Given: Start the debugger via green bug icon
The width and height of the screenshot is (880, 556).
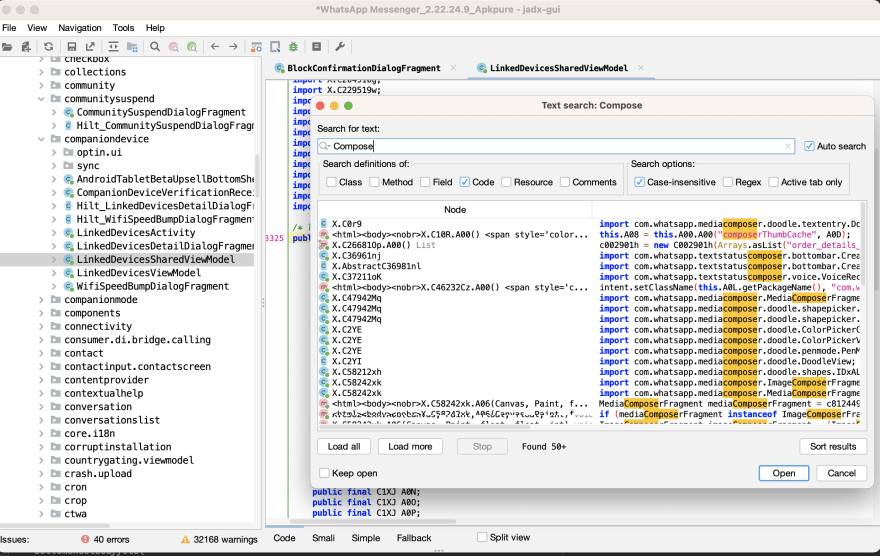Looking at the screenshot, I should click(294, 47).
